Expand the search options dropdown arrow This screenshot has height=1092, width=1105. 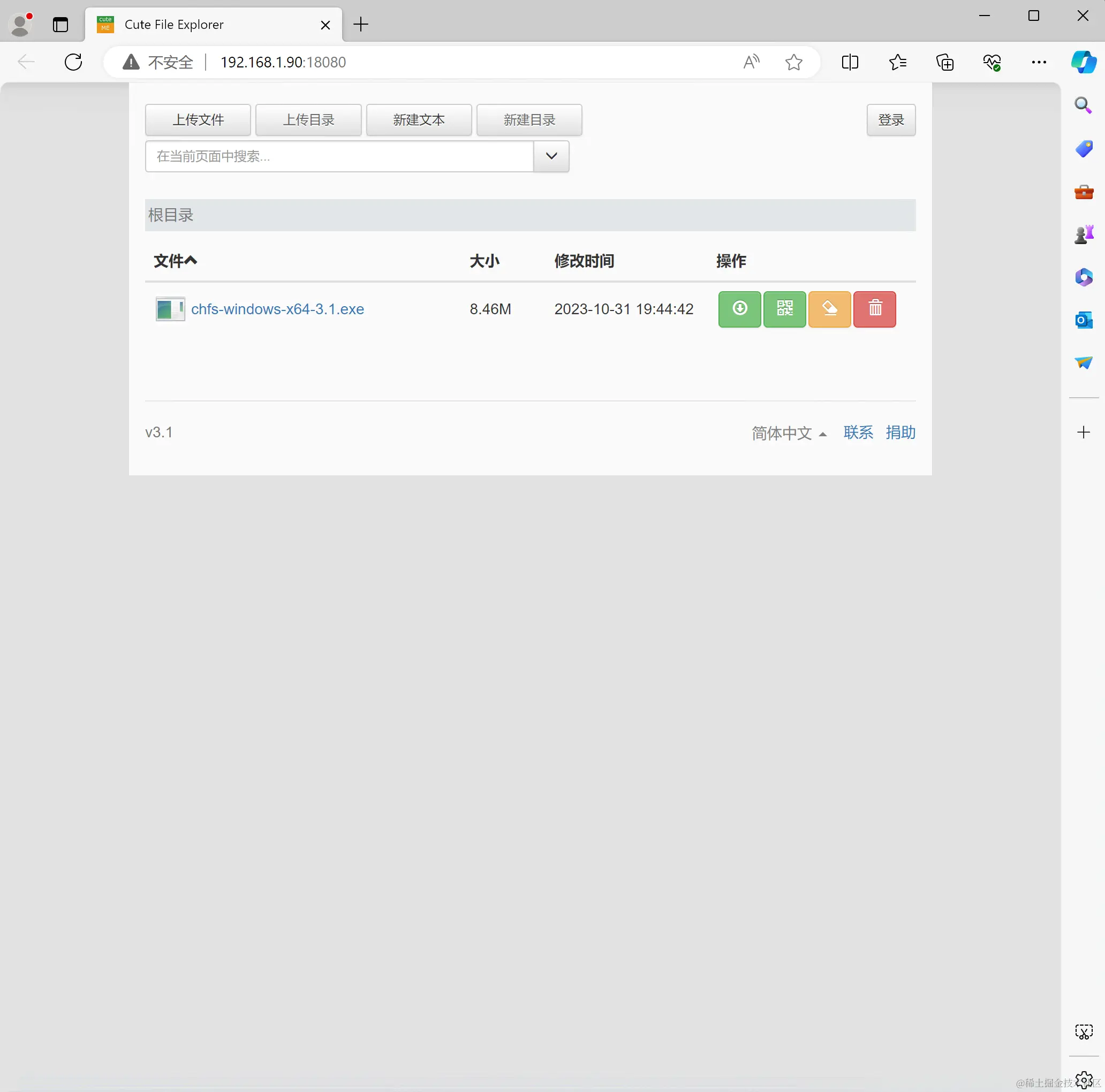(551, 156)
